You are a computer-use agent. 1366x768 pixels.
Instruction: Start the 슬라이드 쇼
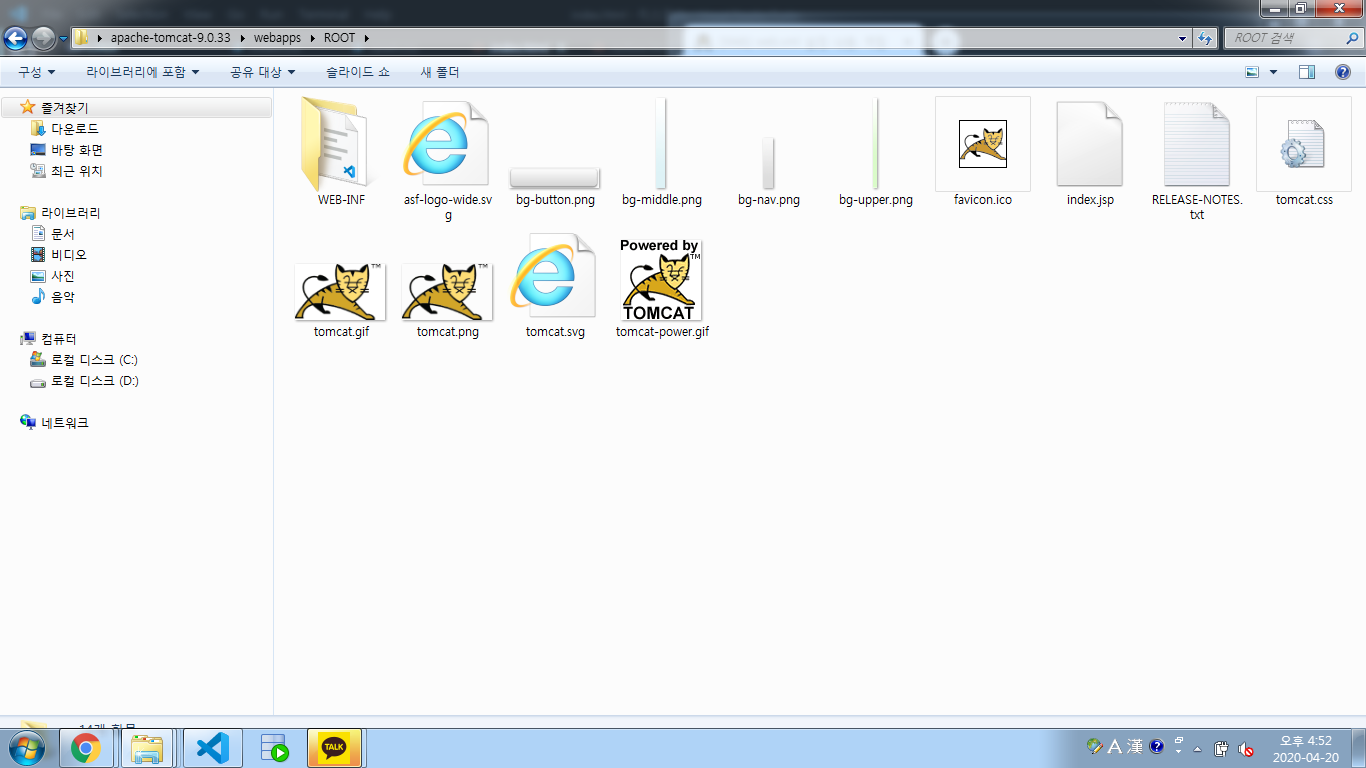click(358, 72)
